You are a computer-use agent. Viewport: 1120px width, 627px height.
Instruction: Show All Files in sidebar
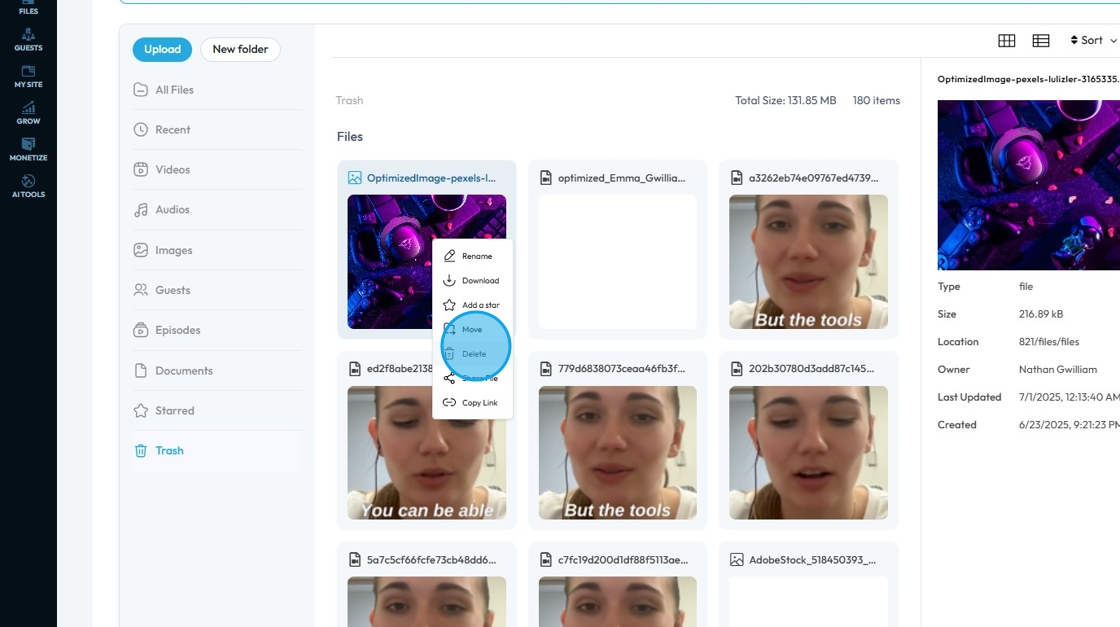217,90
